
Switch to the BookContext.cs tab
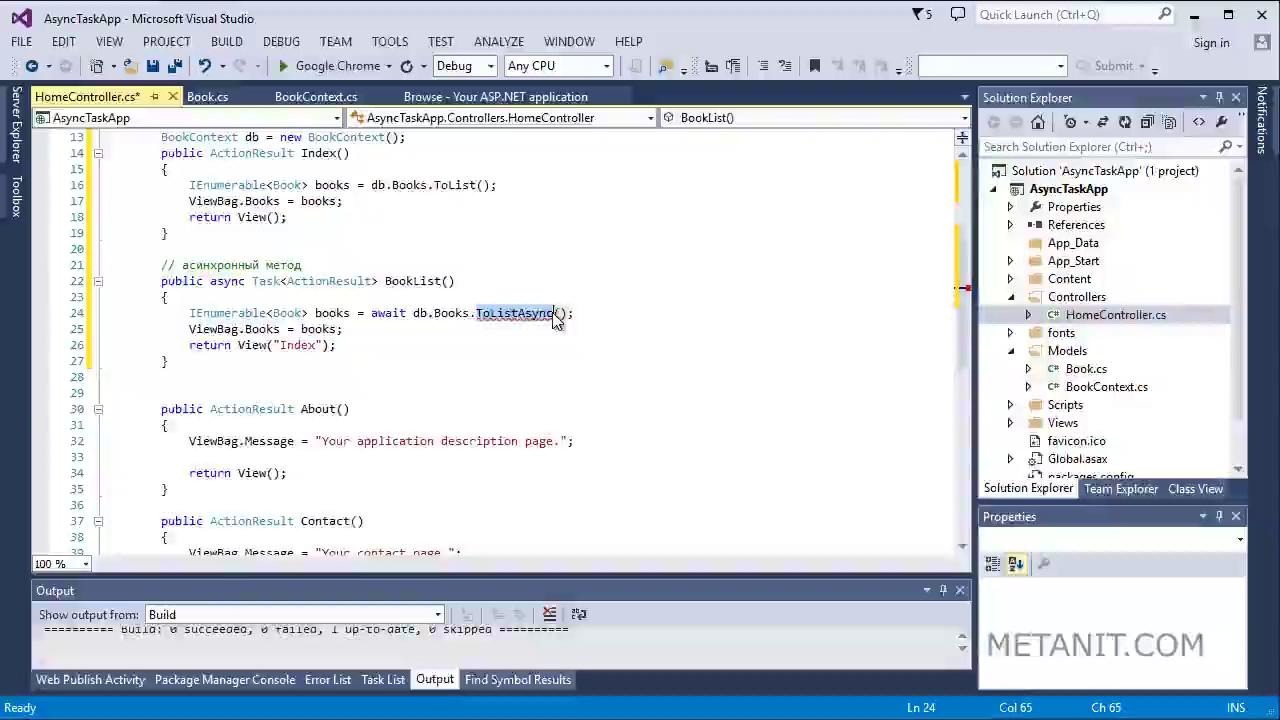point(315,97)
